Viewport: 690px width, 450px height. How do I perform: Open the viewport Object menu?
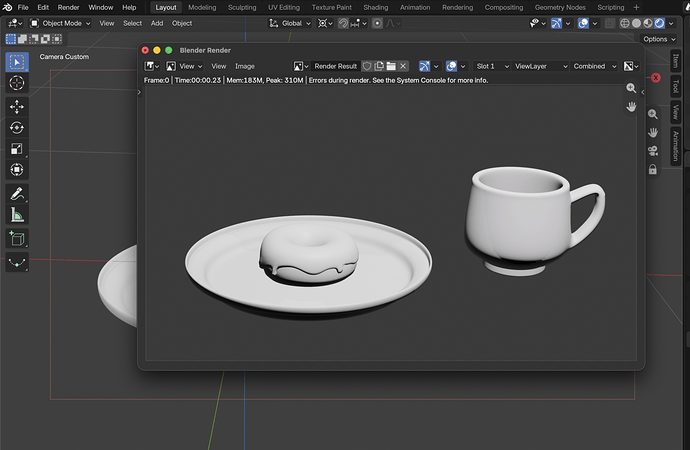[182, 23]
